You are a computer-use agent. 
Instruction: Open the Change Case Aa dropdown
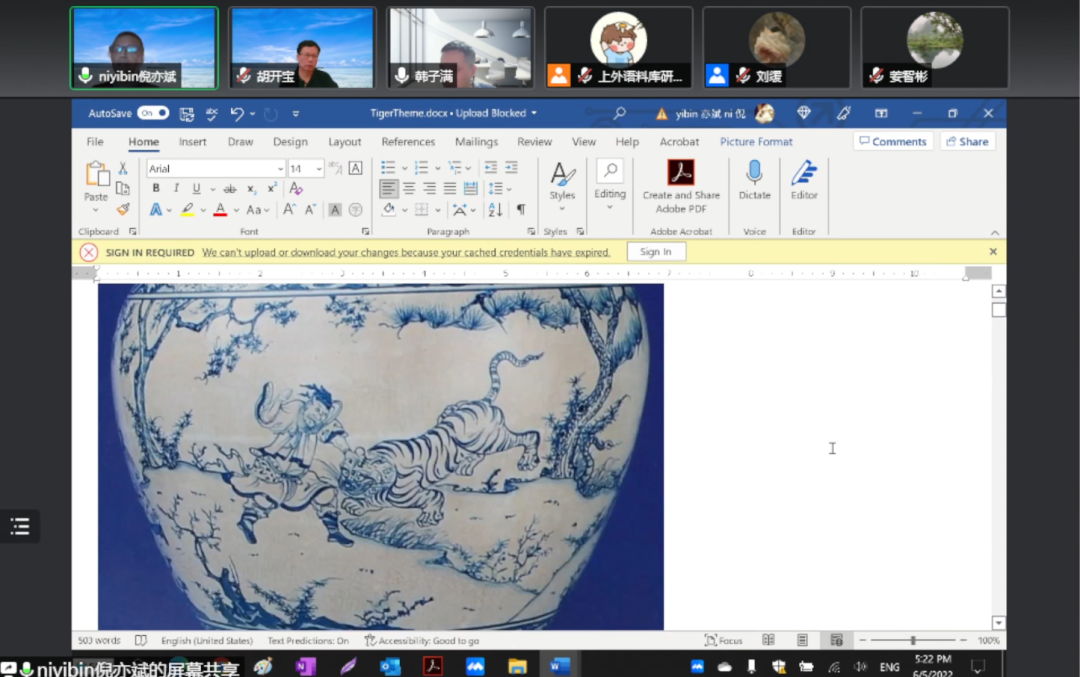pyautogui.click(x=258, y=210)
